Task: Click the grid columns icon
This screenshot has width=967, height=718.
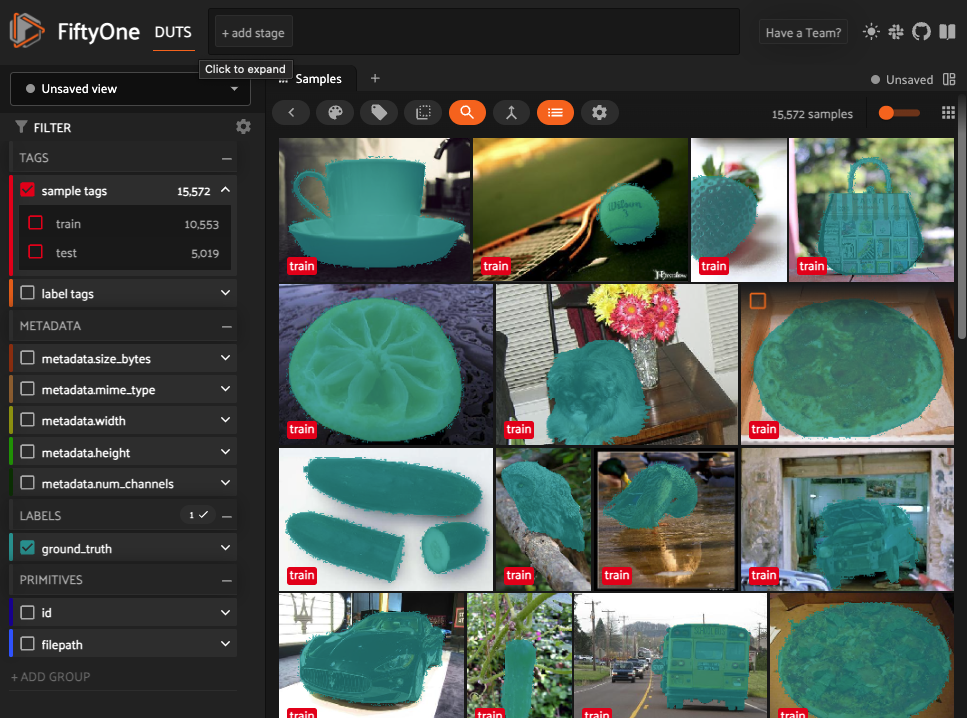Action: (948, 113)
